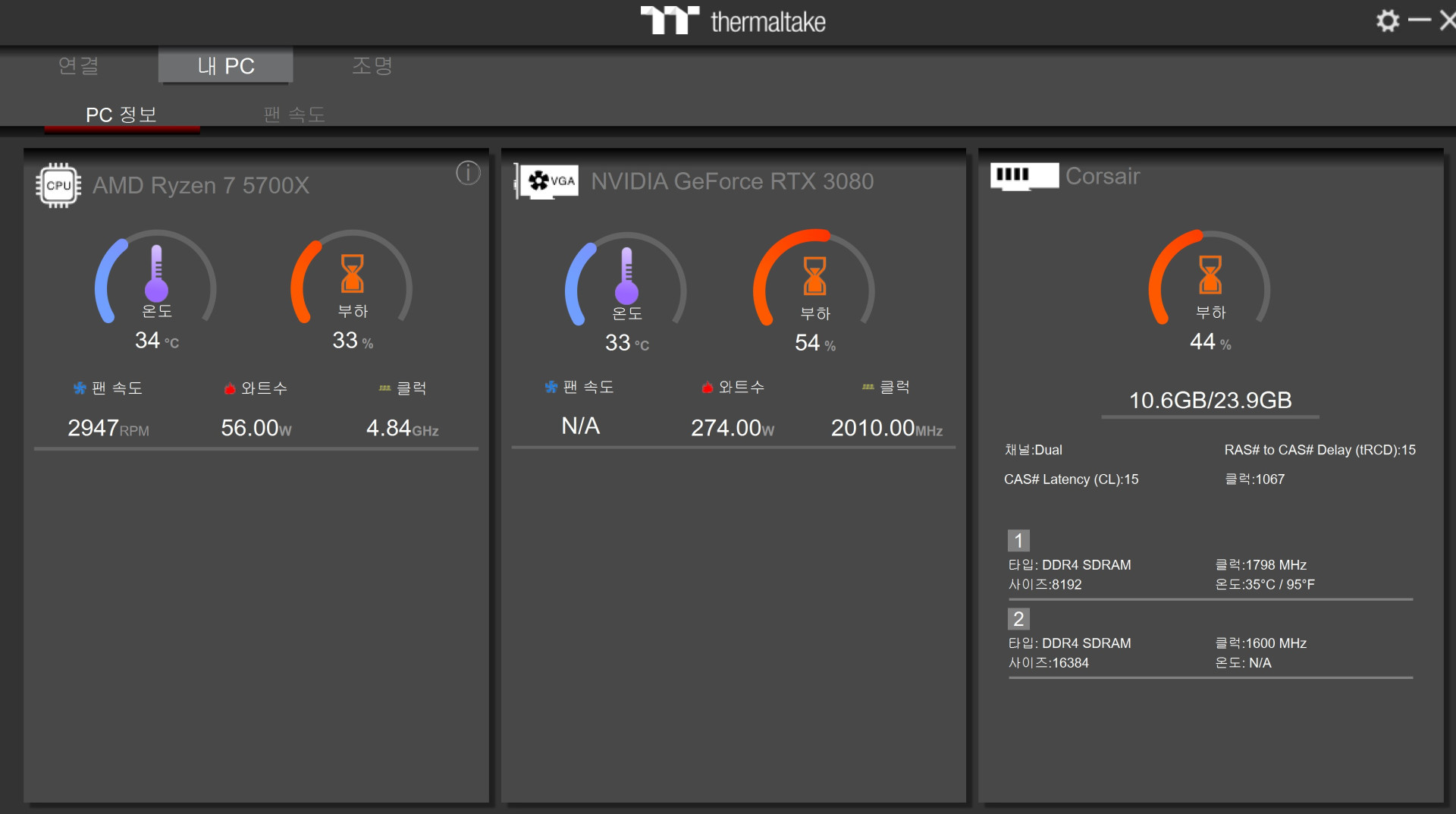Image resolution: width=1456 pixels, height=814 pixels.
Task: Click memory slot 1 number badge
Action: pyautogui.click(x=1018, y=540)
